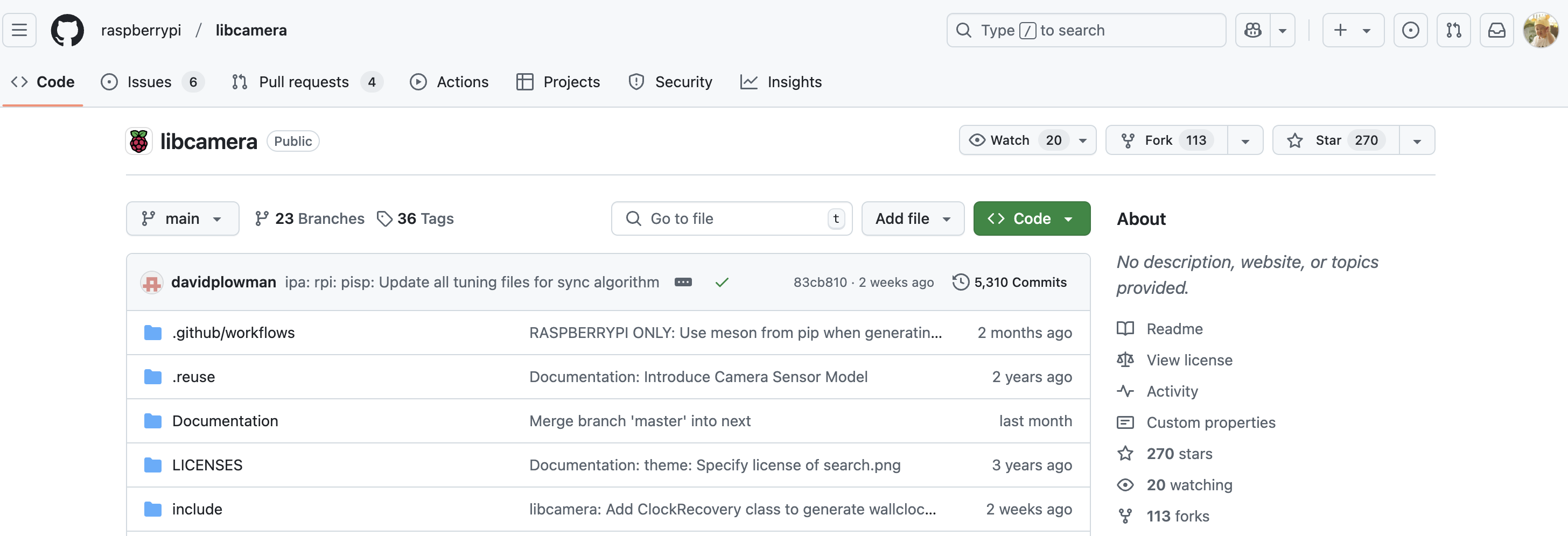Click the Go to file search field
The width and height of the screenshot is (1568, 536).
[732, 218]
